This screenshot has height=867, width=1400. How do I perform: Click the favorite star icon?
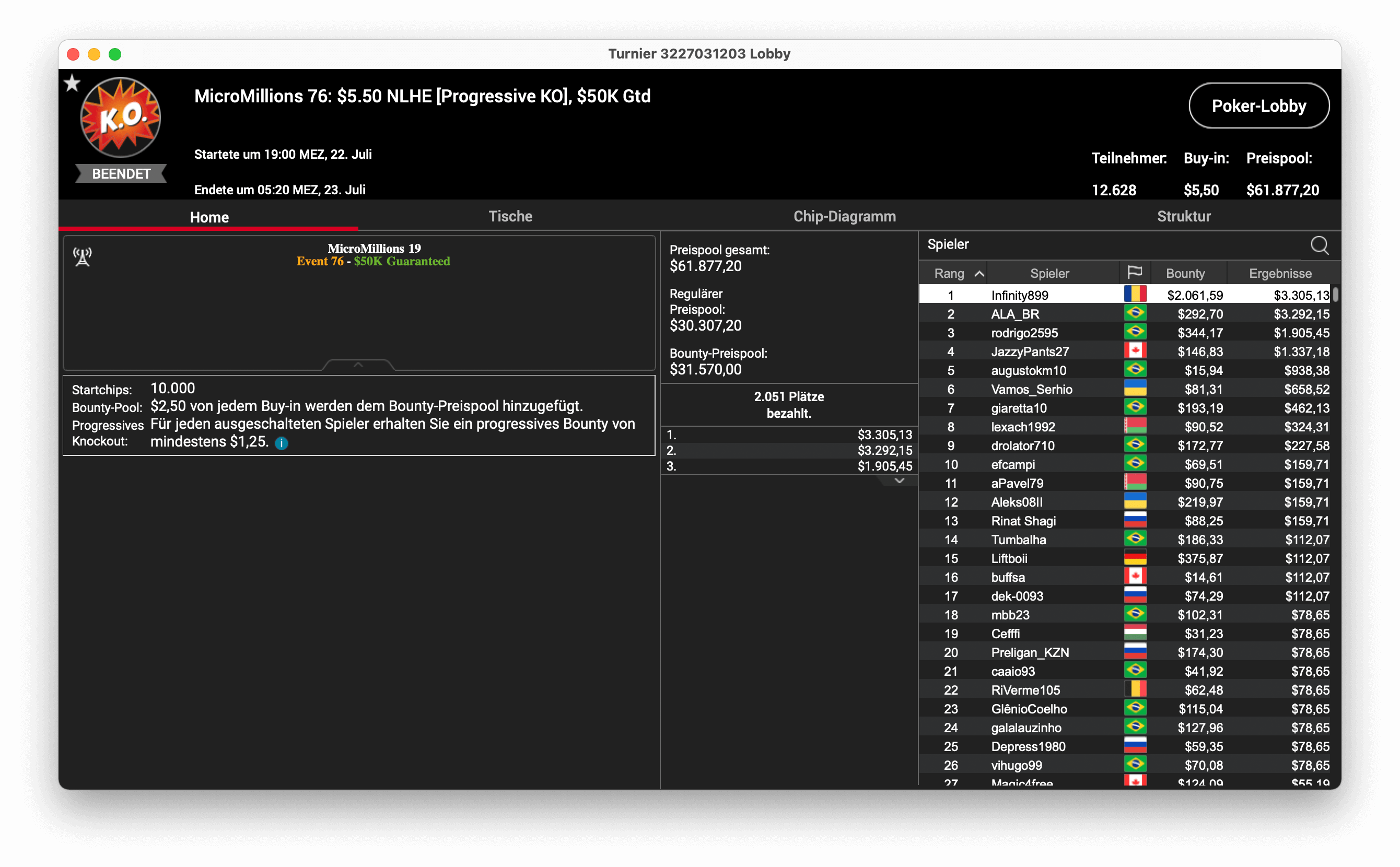coord(72,84)
